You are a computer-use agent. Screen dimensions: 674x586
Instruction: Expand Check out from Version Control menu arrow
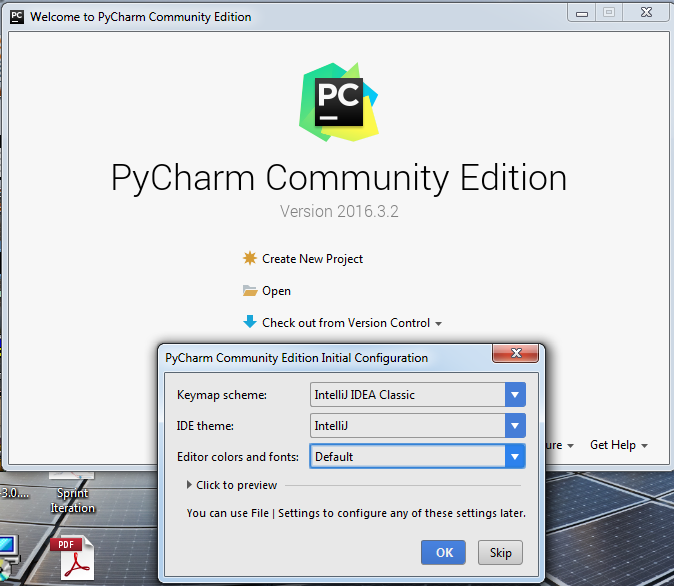coord(438,324)
